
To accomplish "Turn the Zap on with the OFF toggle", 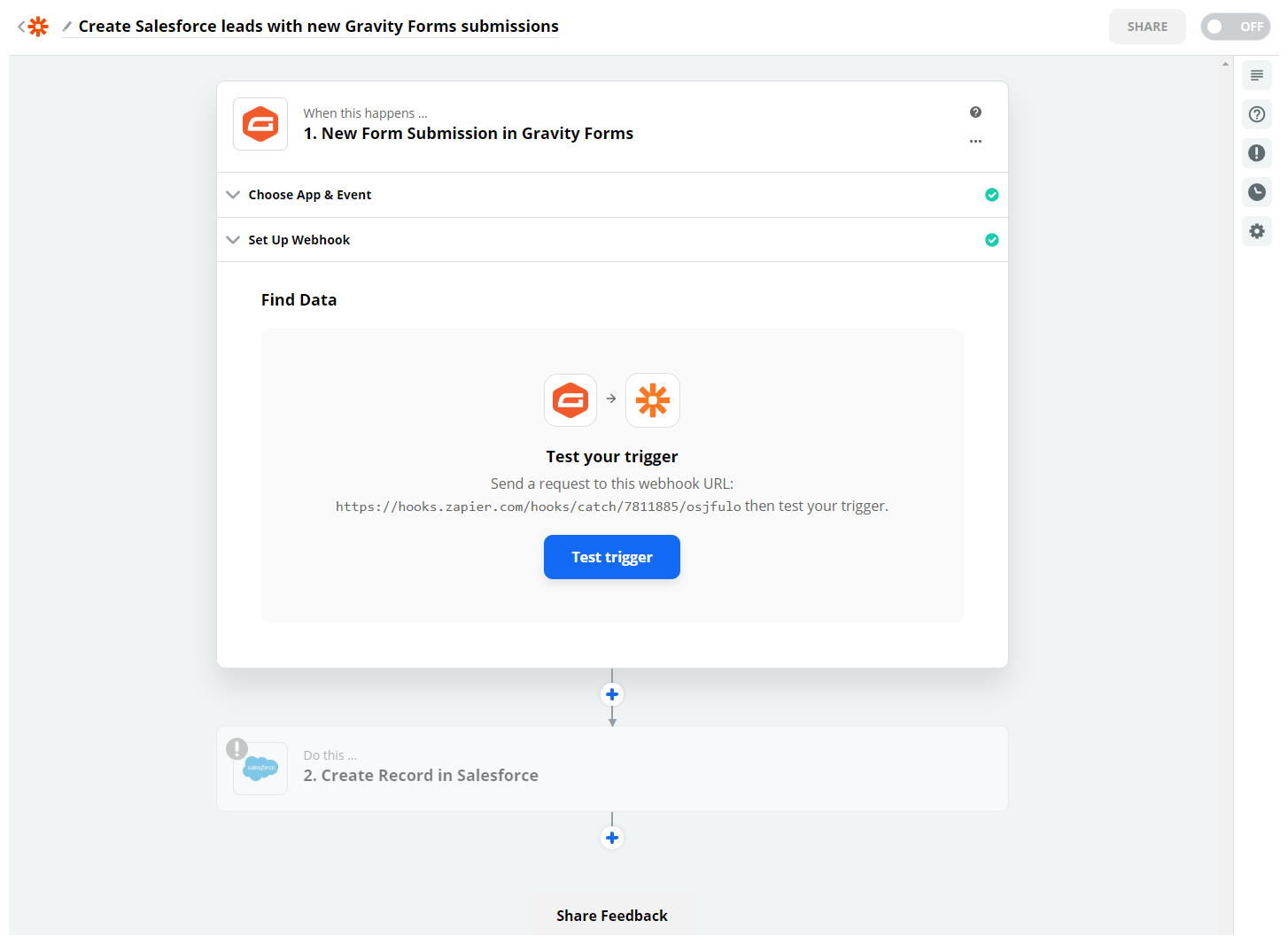I will click(x=1235, y=27).
